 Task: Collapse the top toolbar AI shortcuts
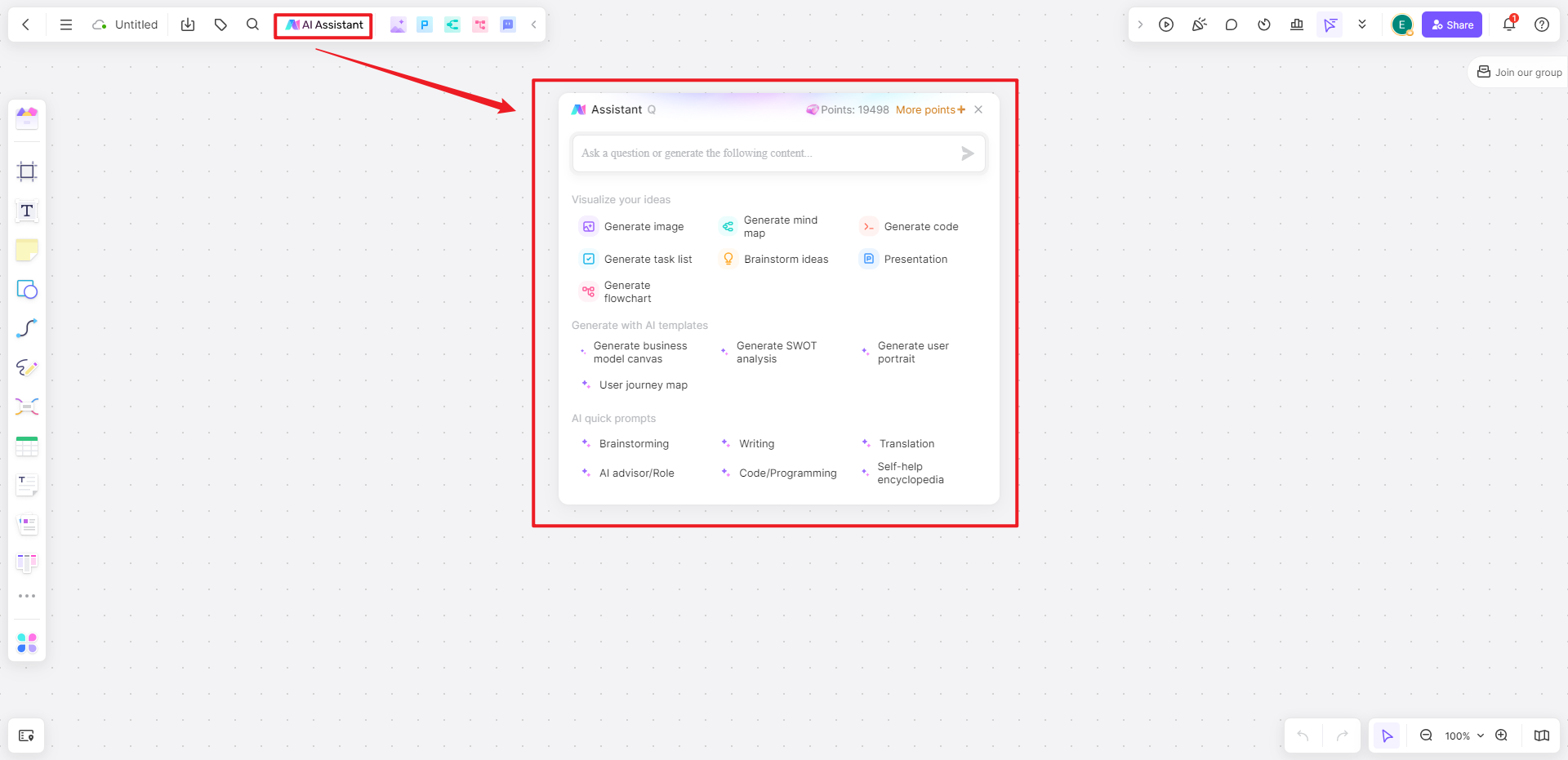(534, 24)
